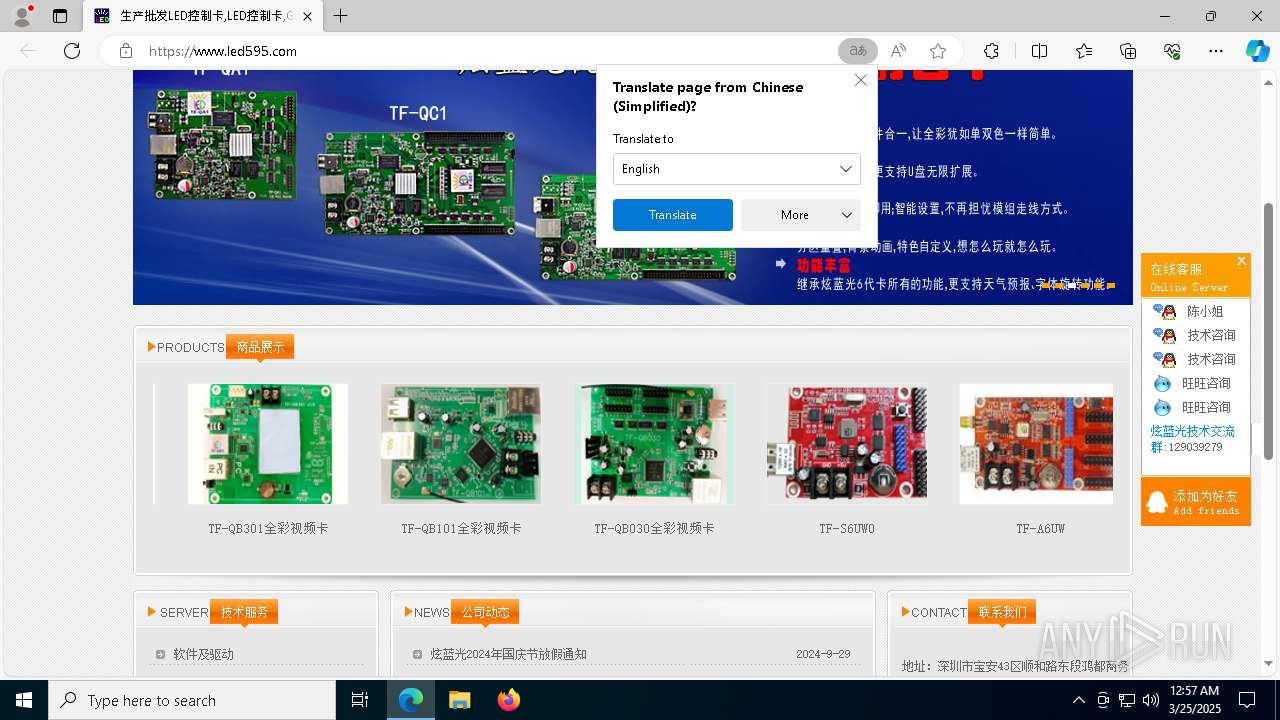This screenshot has width=1280, height=720.
Task: Click first 技术咨询 QQ contact
Action: point(1195,335)
